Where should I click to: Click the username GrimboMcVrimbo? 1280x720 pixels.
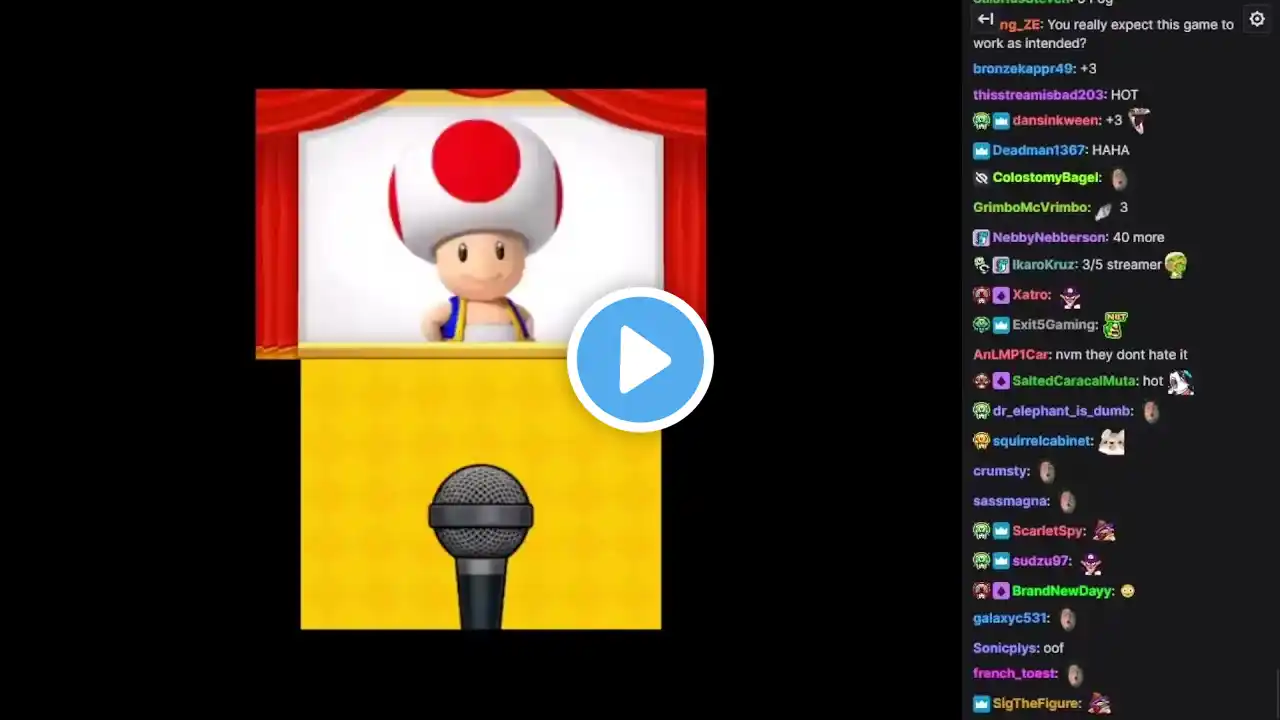(1031, 208)
